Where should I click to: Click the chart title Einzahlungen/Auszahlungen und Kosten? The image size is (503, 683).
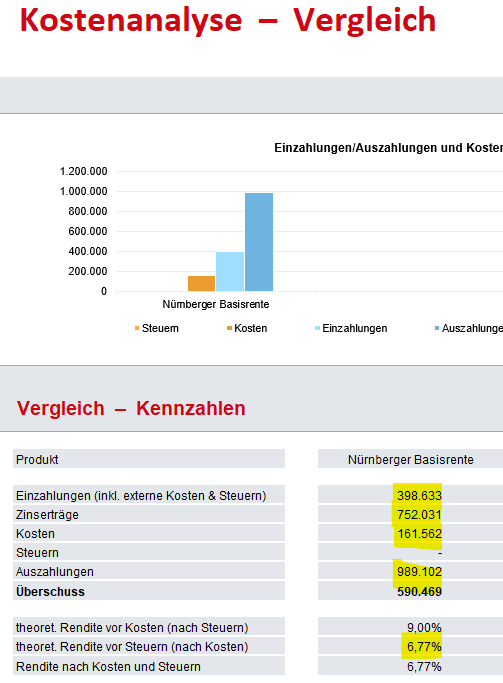pos(388,148)
